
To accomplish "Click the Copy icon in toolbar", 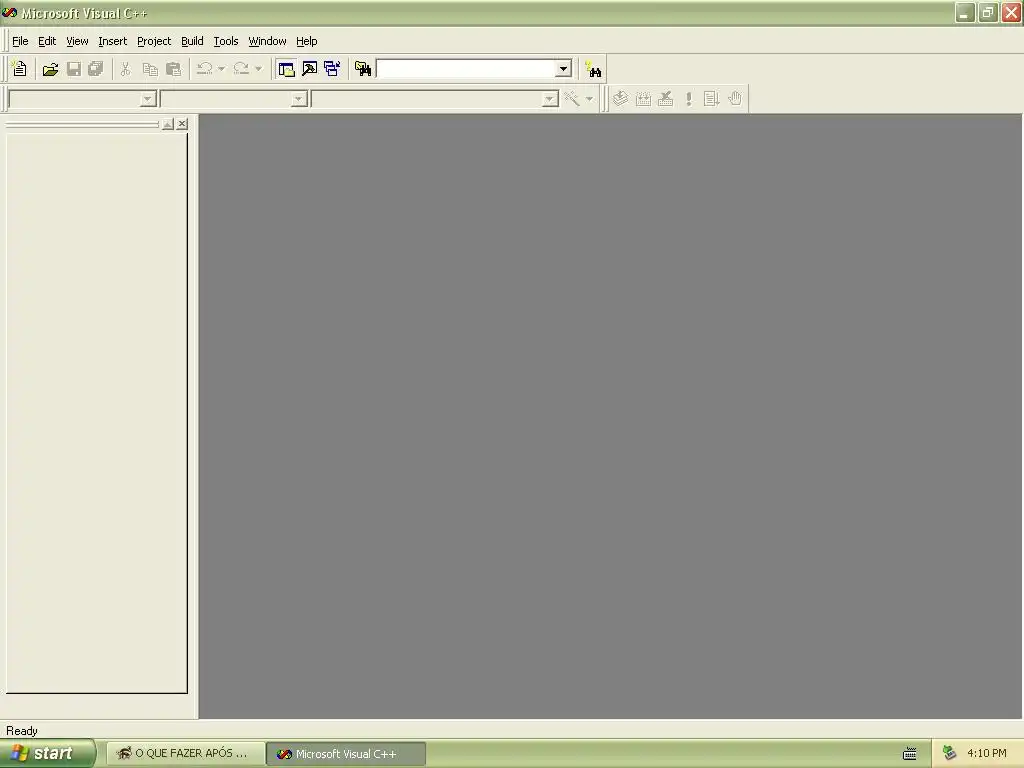I will [150, 69].
